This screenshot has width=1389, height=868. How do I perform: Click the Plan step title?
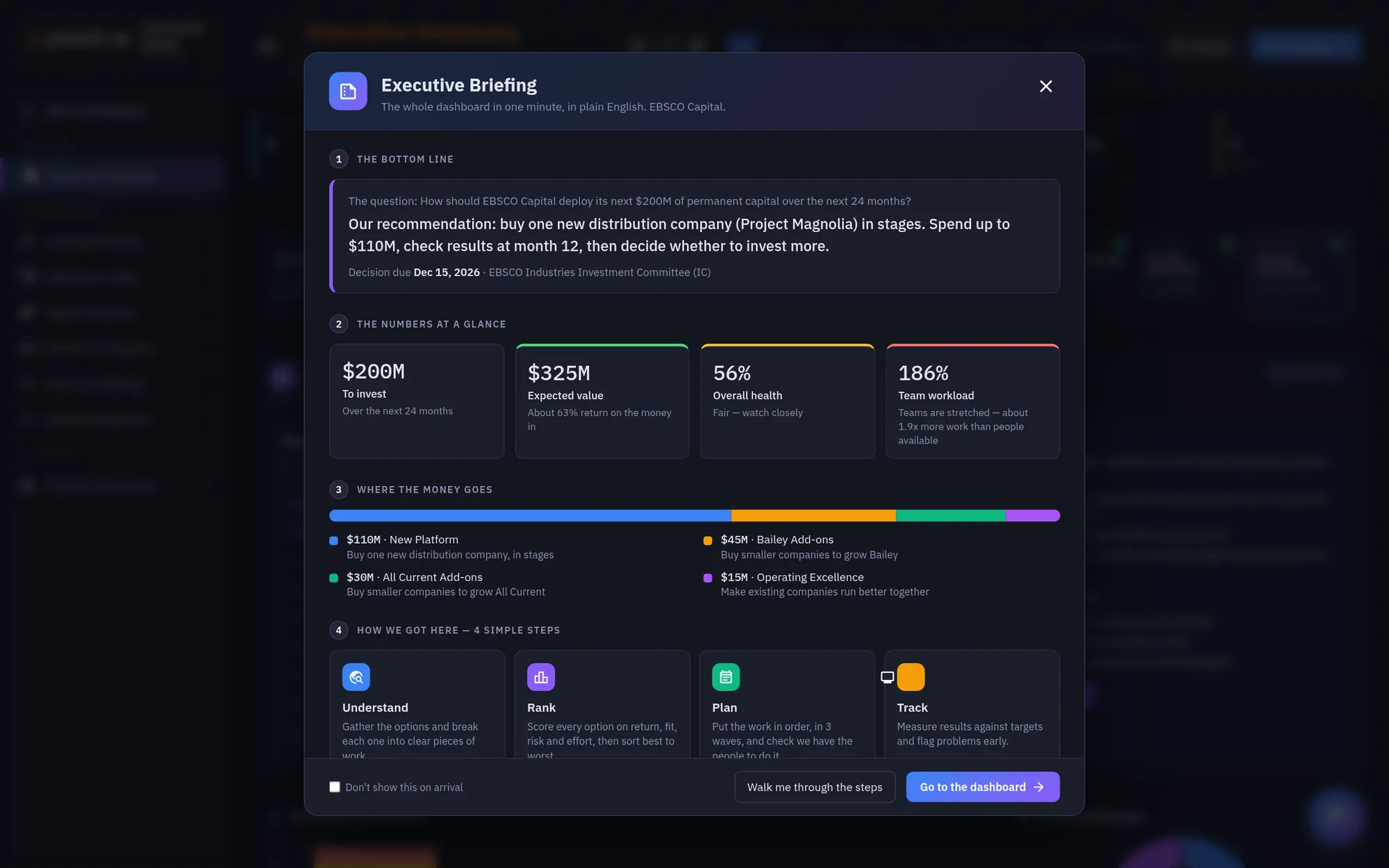click(x=724, y=708)
